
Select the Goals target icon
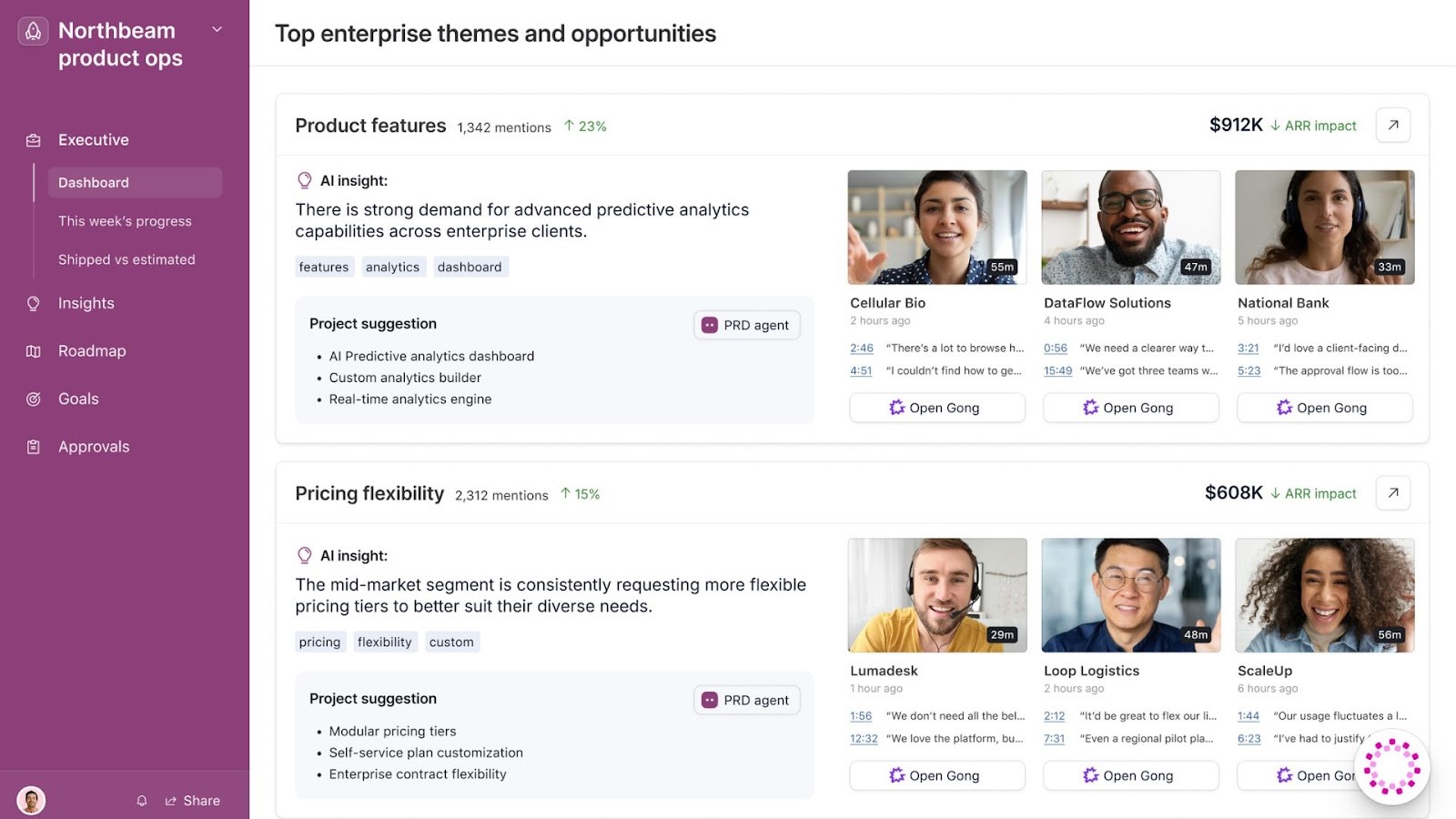(x=33, y=399)
